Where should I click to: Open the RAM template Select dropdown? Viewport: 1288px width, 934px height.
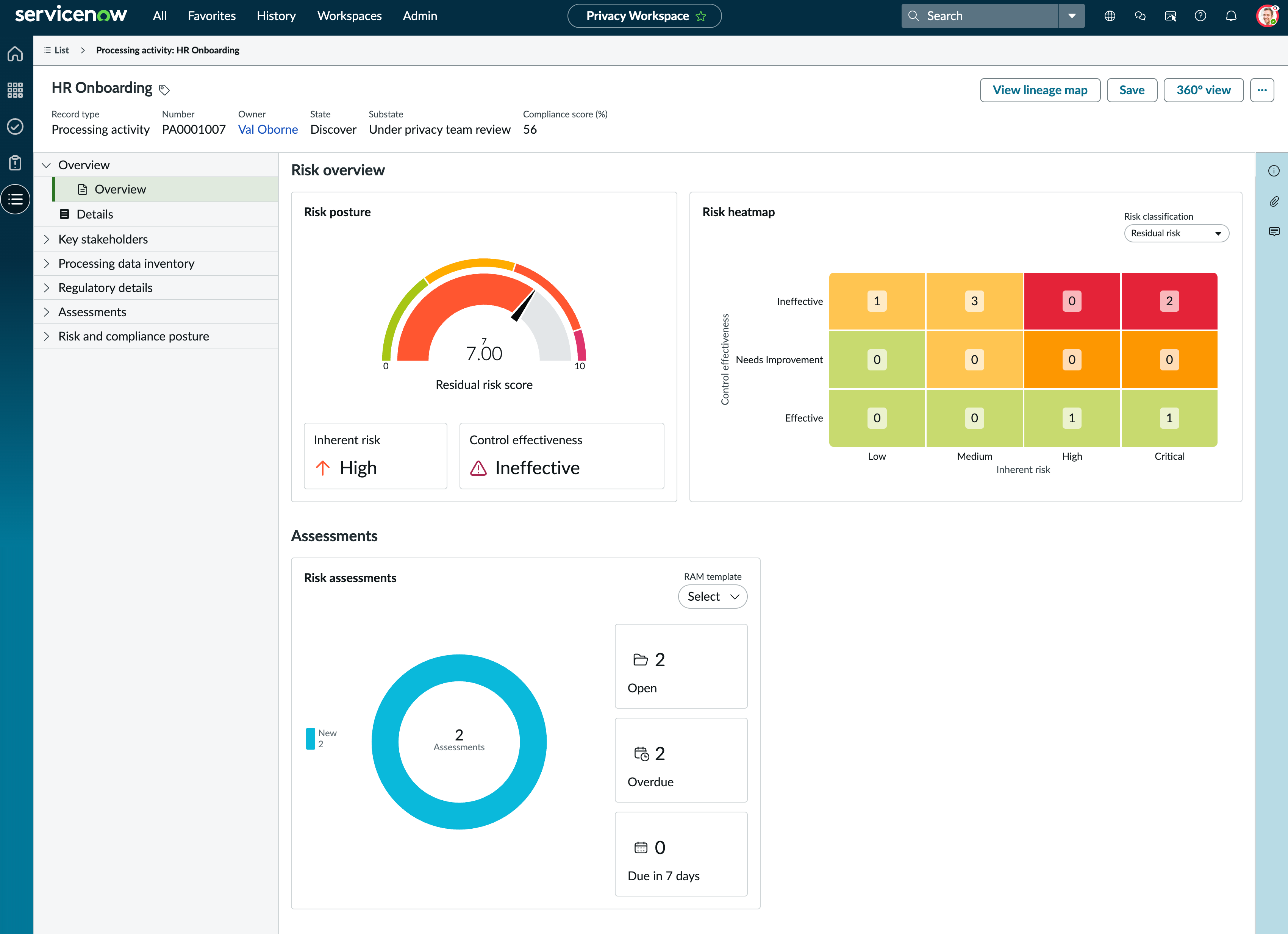713,597
